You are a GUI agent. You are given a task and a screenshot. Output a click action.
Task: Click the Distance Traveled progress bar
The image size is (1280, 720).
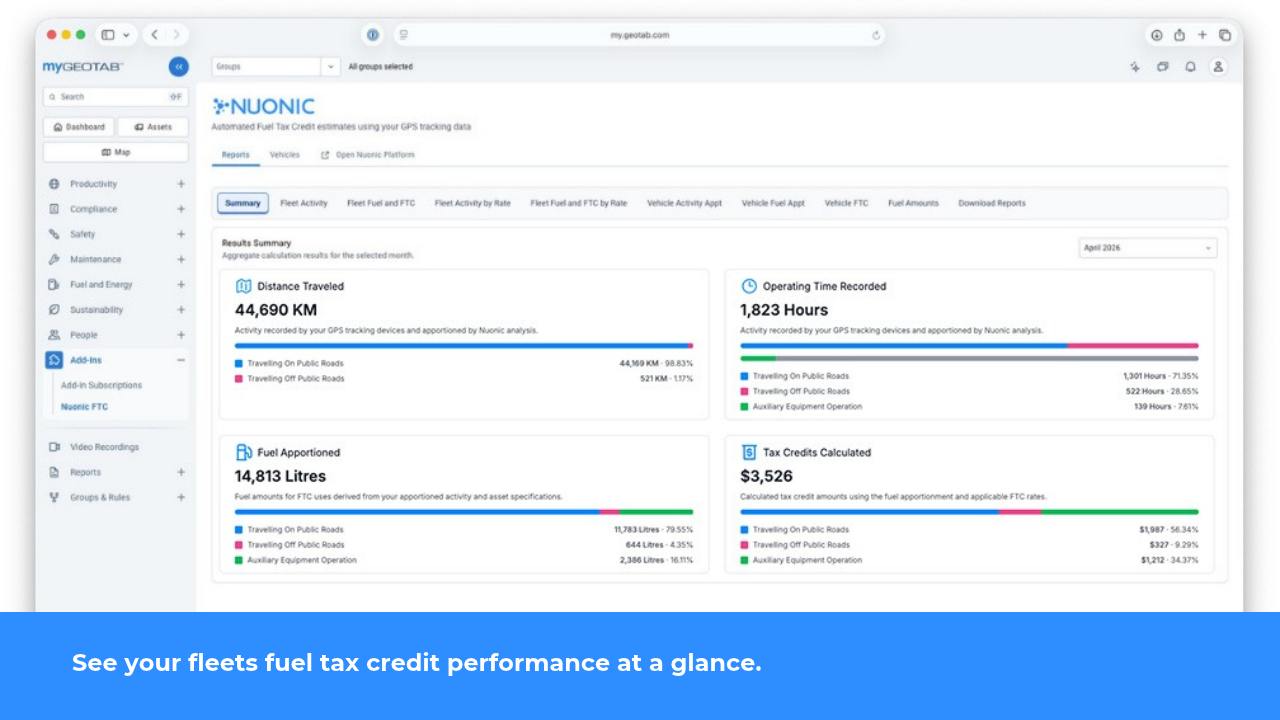point(464,346)
